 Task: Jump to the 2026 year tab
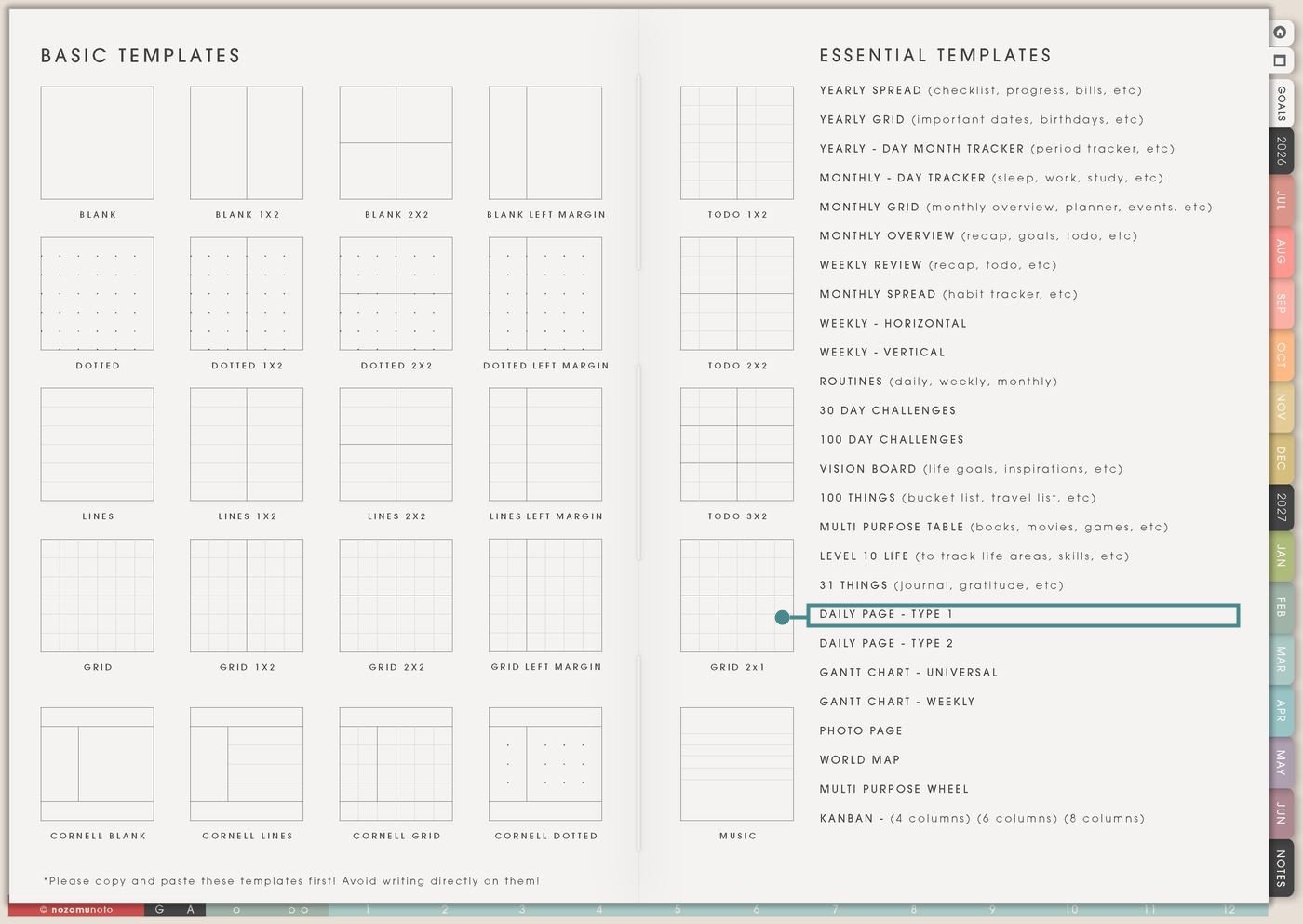click(1281, 151)
